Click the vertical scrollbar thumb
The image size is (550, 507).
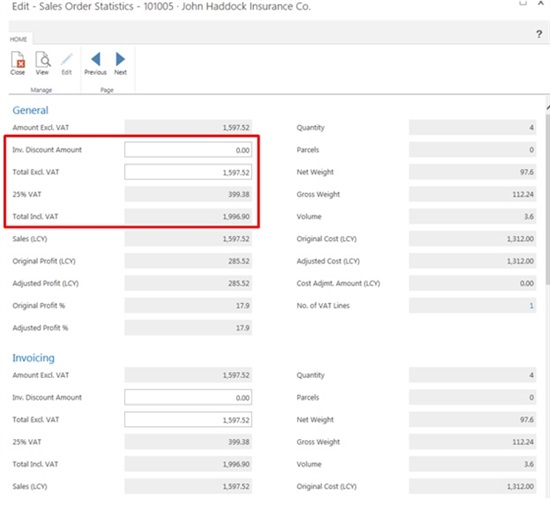[548, 199]
